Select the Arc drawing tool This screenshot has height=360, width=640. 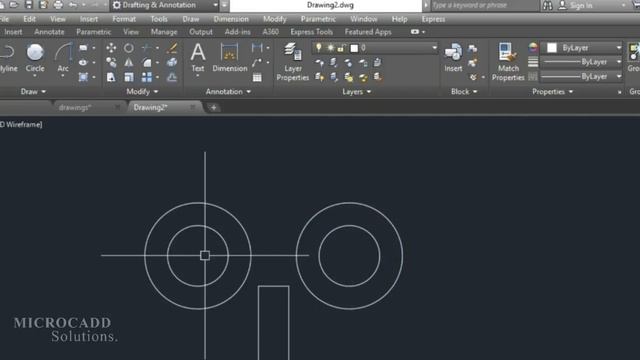click(63, 58)
